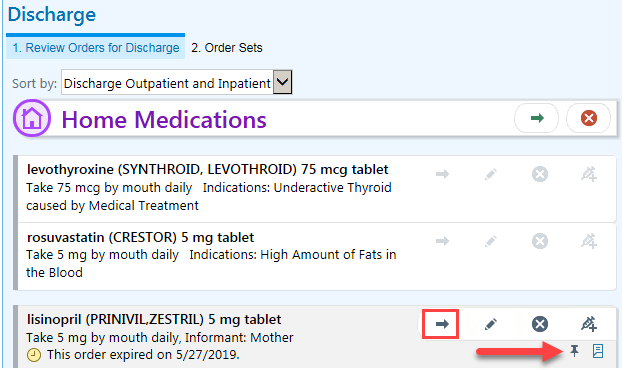The image size is (626, 370).
Task: Click the purple Home Medications house icon
Action: [x=32, y=118]
